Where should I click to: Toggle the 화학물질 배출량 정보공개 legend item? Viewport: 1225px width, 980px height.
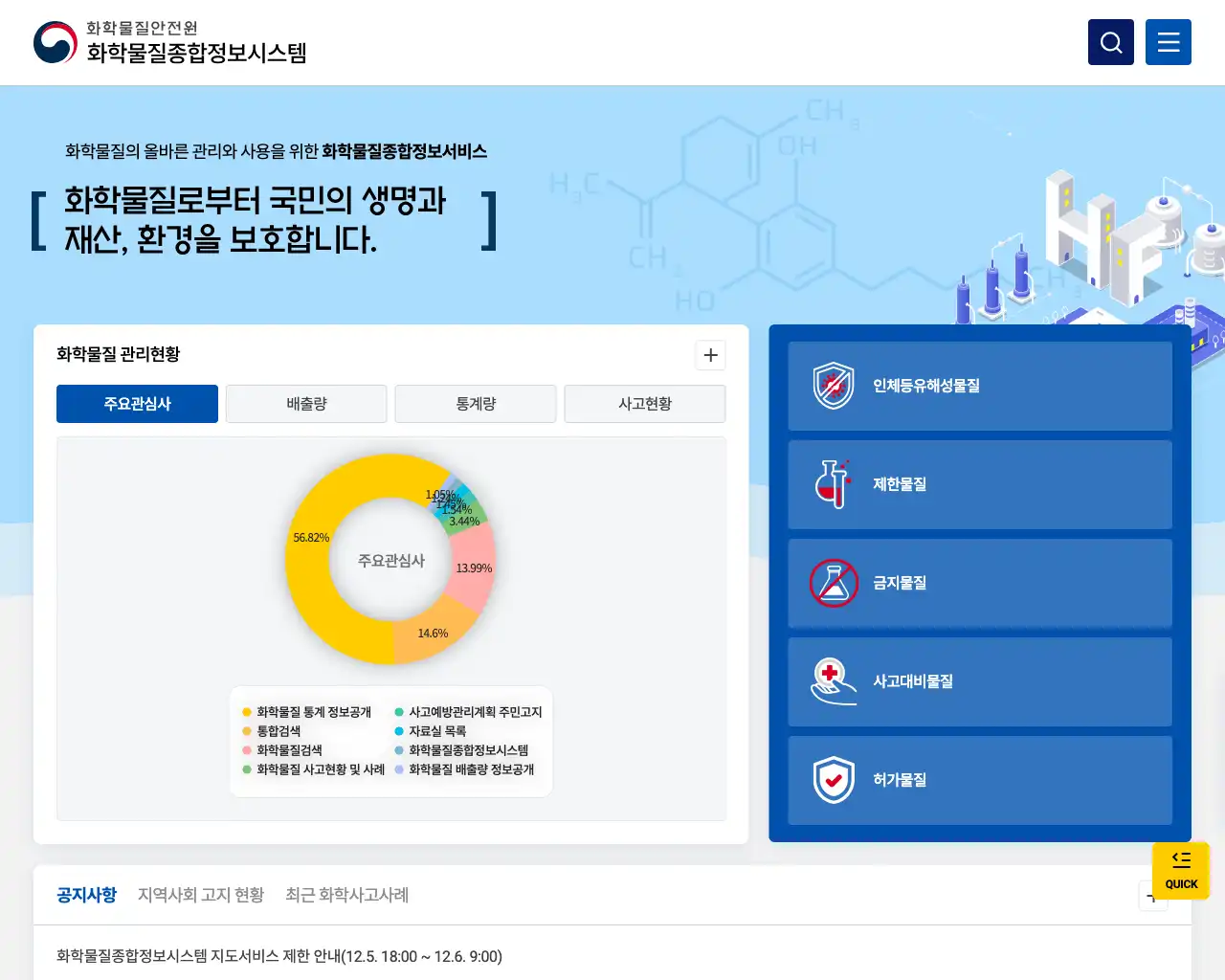point(471,770)
